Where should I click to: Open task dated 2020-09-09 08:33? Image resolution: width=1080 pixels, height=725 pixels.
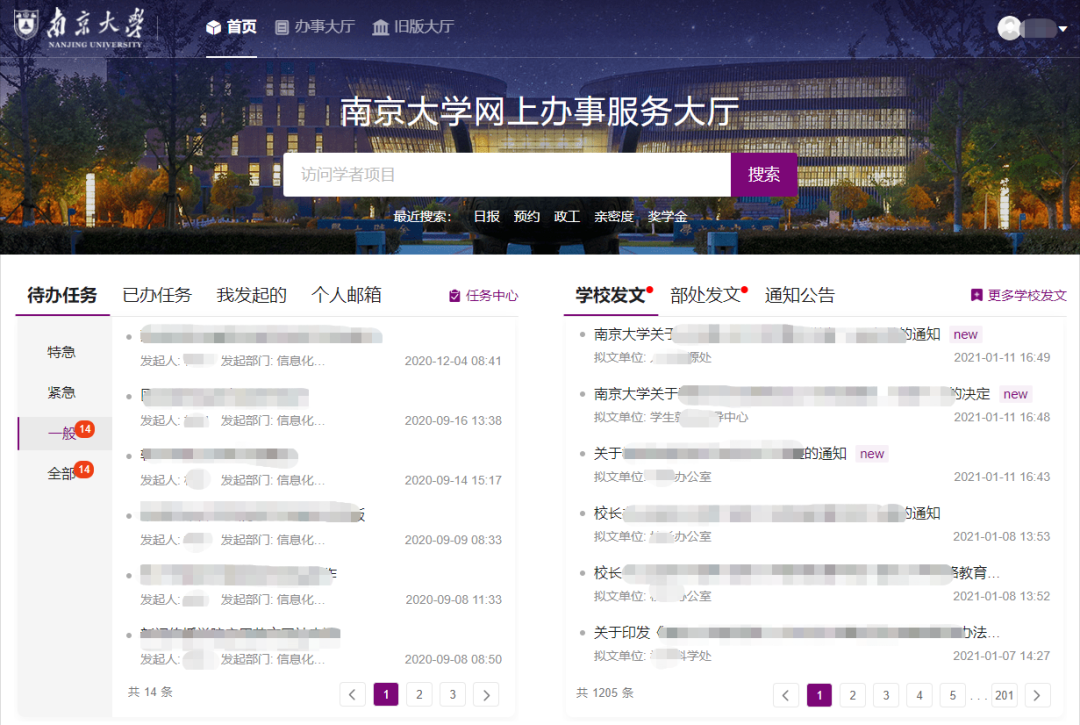315,527
